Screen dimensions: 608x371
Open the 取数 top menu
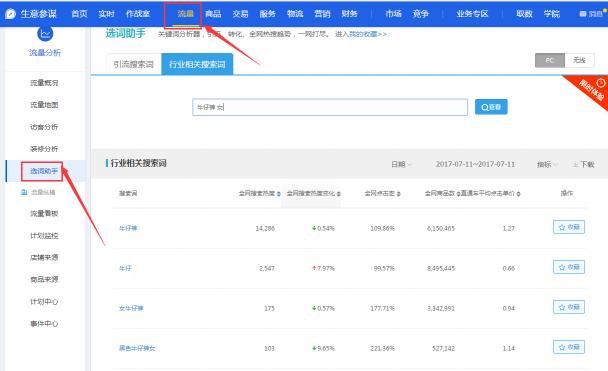click(x=524, y=14)
